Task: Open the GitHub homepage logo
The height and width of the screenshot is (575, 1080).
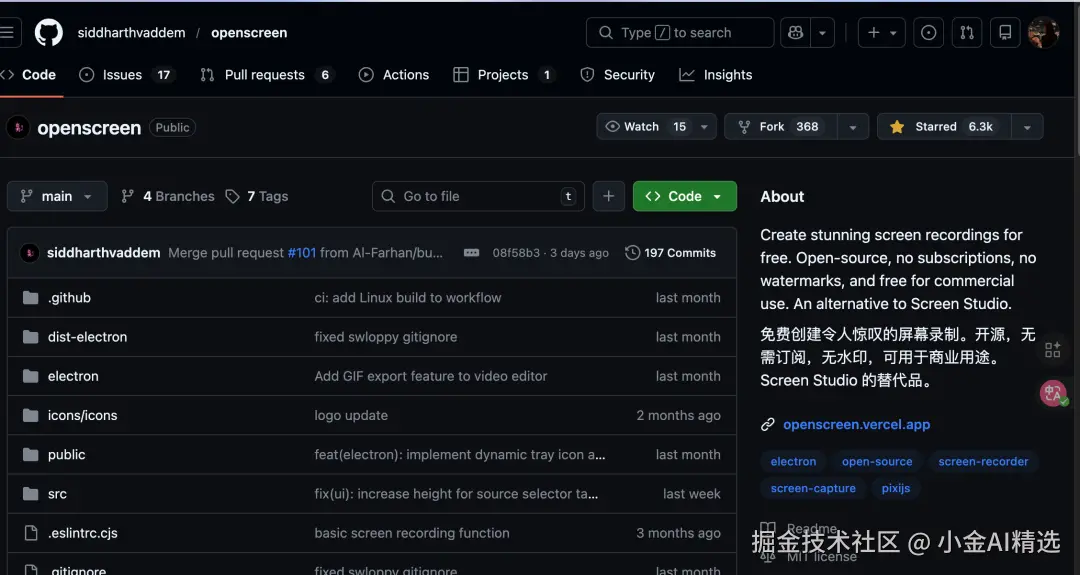Action: 49,32
